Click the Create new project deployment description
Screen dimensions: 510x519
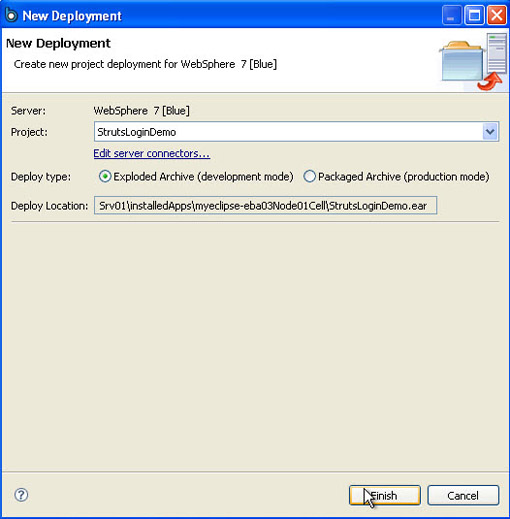[x=145, y=64]
